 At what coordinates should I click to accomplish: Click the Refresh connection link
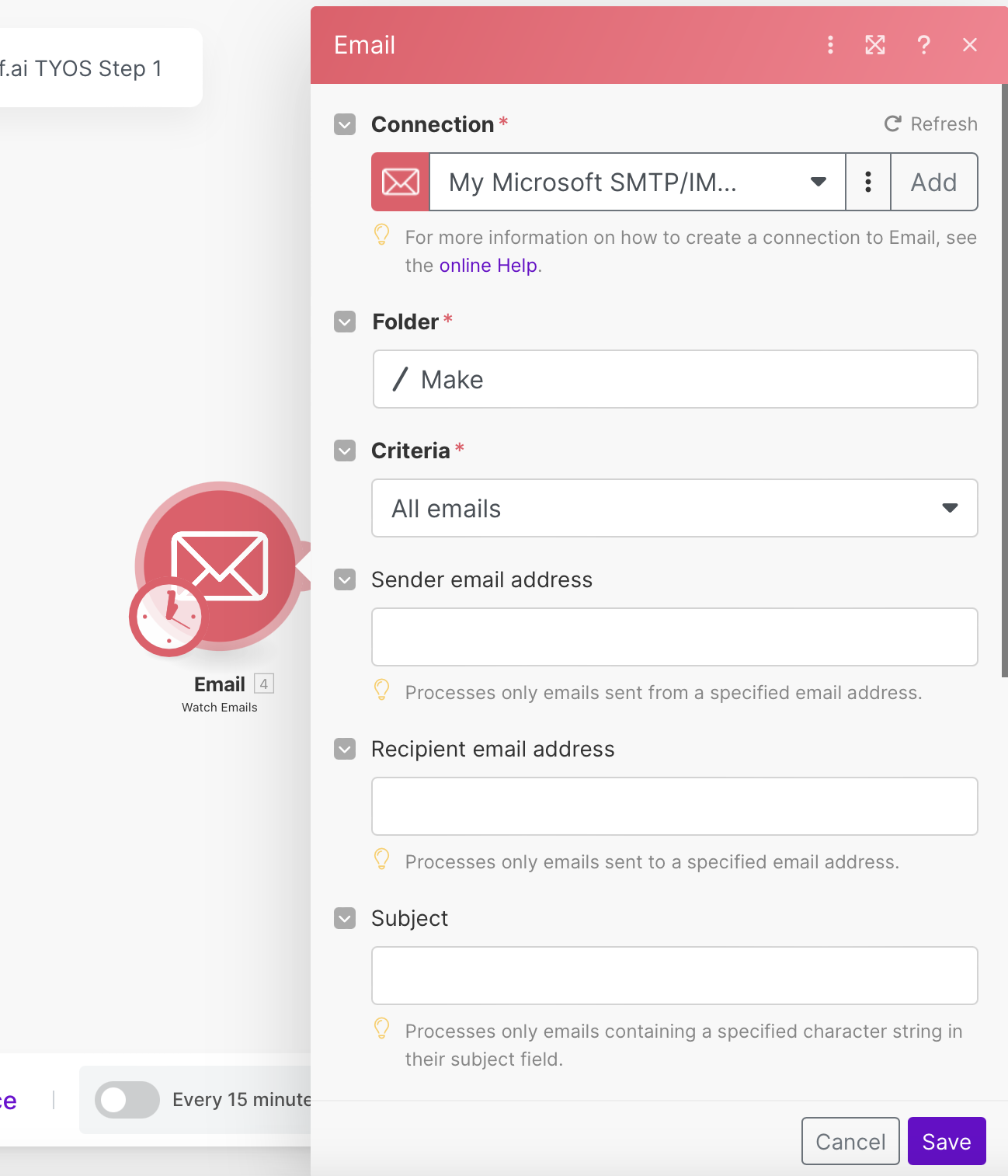pos(931,124)
